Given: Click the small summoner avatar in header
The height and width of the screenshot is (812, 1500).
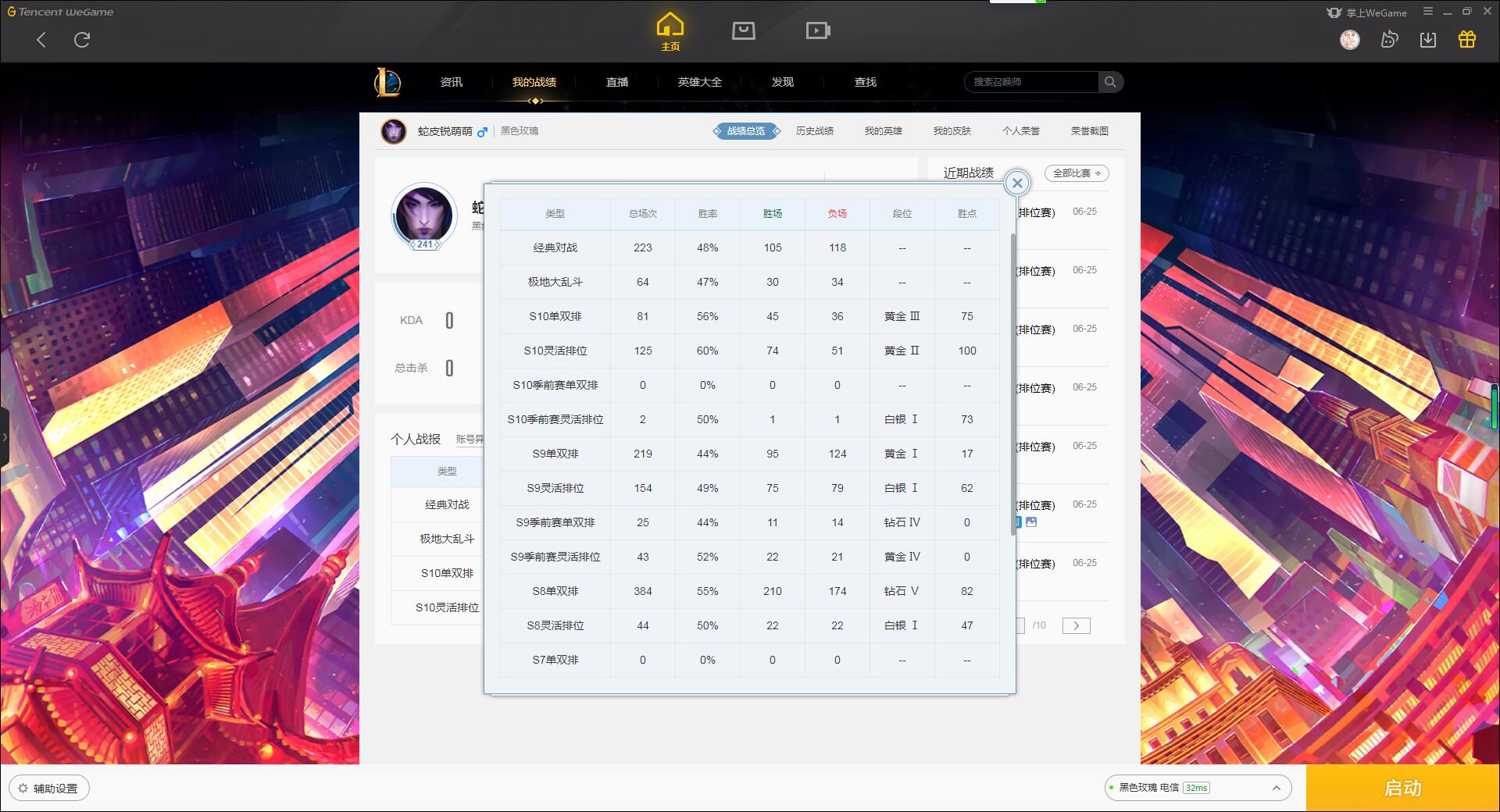Looking at the screenshot, I should click(x=394, y=131).
